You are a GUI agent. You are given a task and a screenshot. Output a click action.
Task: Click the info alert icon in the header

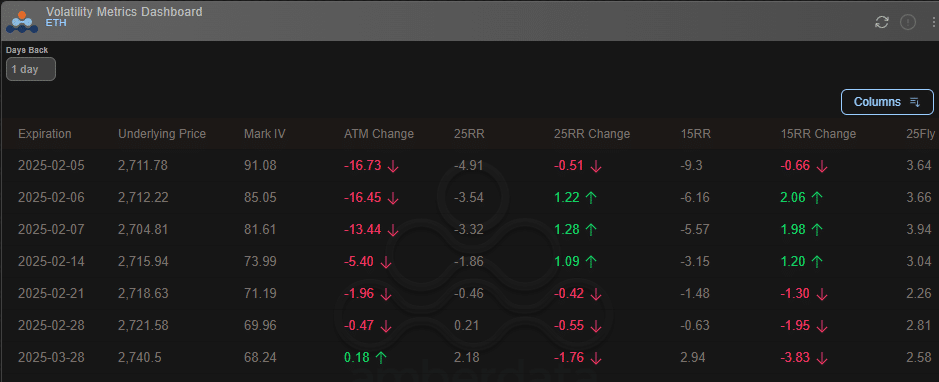(x=908, y=22)
